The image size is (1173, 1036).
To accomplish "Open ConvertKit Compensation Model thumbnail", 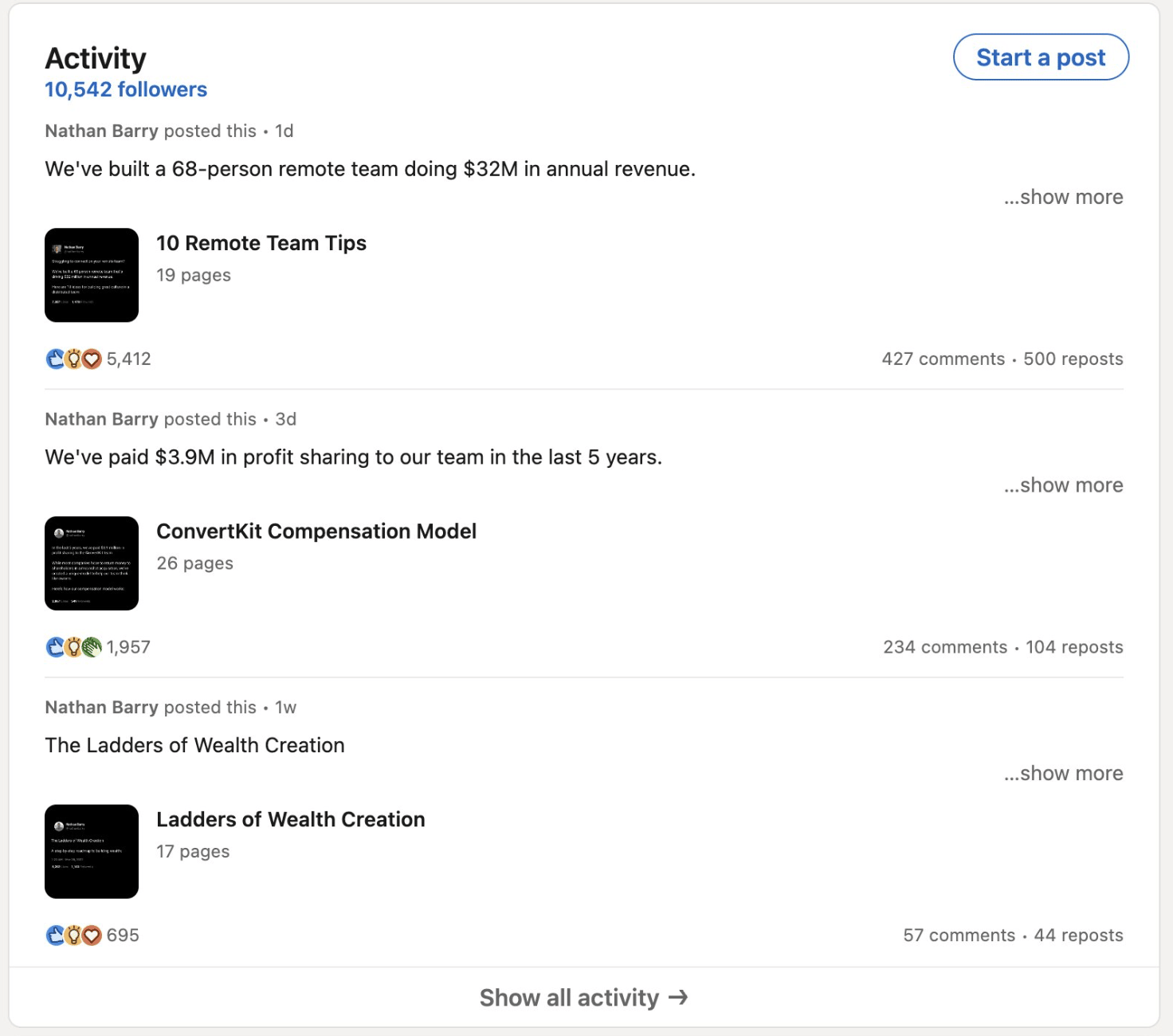I will pyautogui.click(x=92, y=563).
